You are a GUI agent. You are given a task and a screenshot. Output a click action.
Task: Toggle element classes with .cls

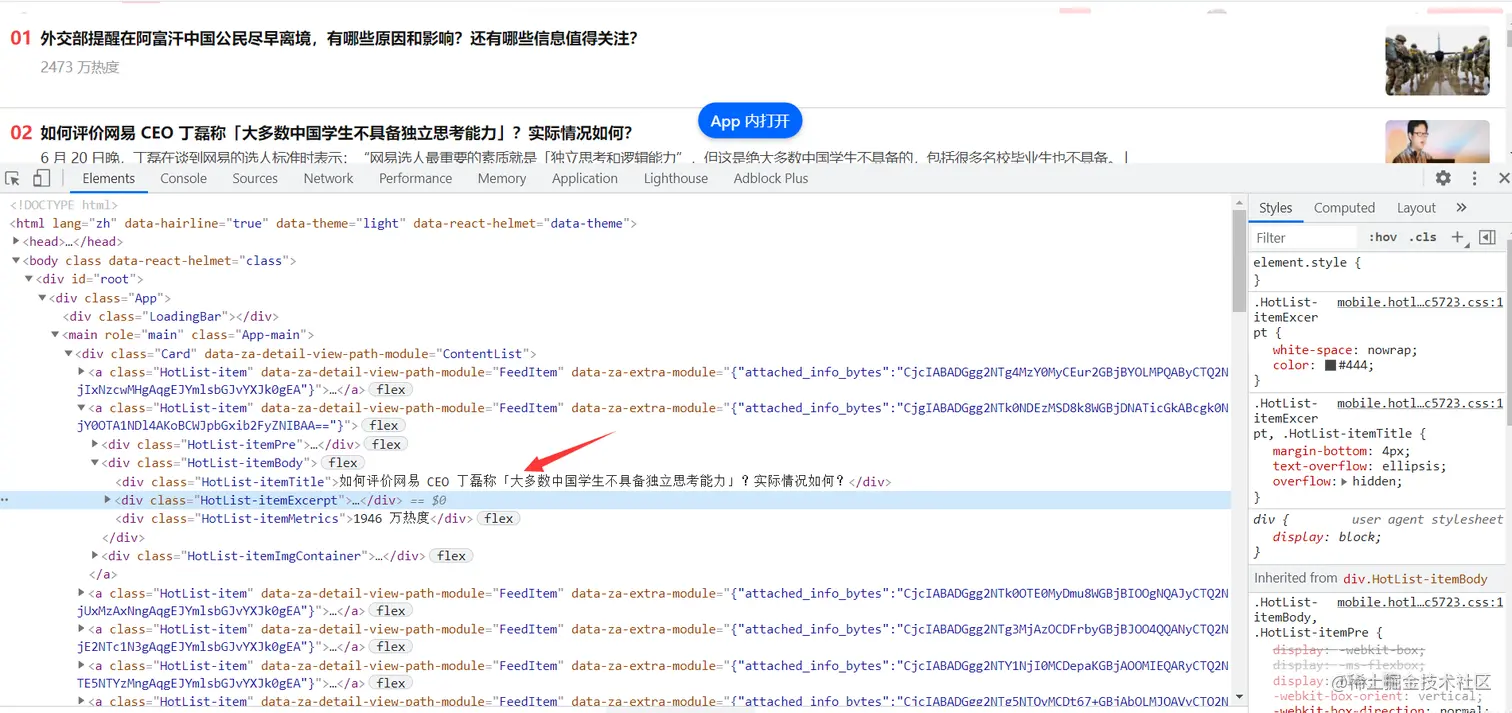[1424, 237]
